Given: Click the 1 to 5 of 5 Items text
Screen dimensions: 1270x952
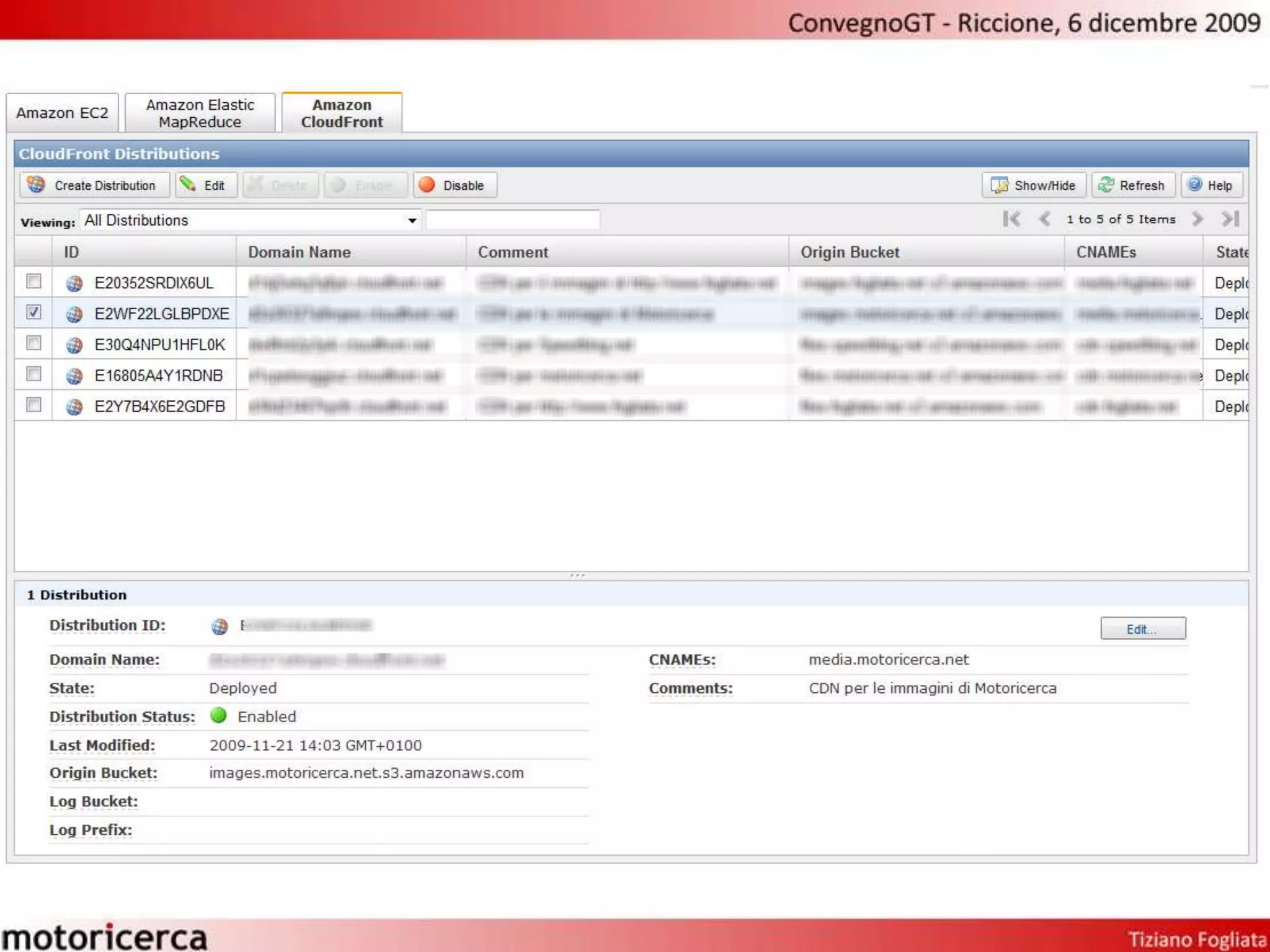Looking at the screenshot, I should coord(1121,219).
